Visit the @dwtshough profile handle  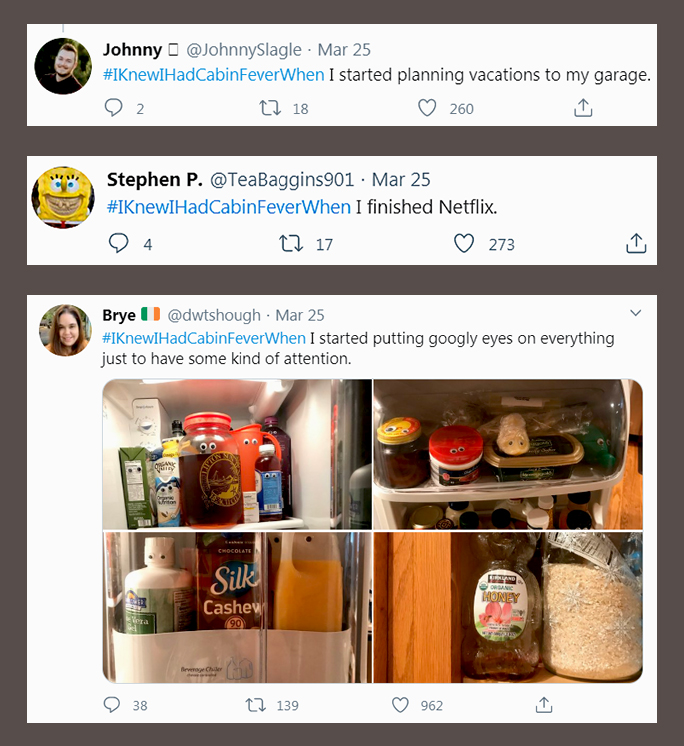[x=214, y=315]
